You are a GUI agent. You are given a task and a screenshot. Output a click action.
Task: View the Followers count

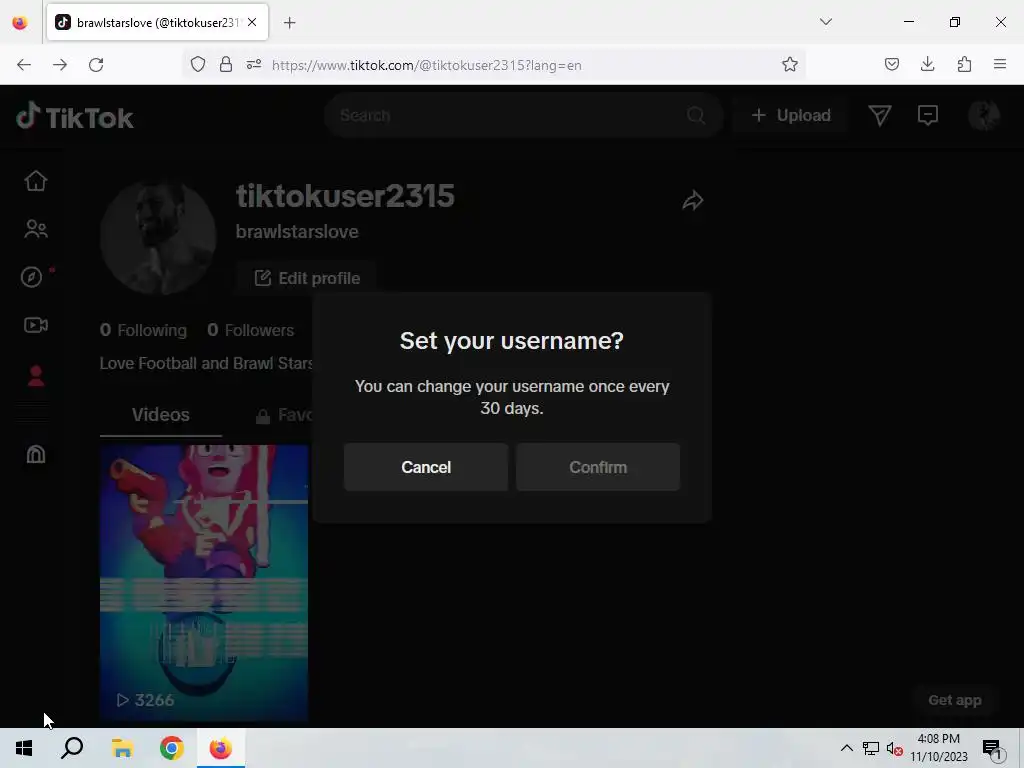[x=251, y=330]
